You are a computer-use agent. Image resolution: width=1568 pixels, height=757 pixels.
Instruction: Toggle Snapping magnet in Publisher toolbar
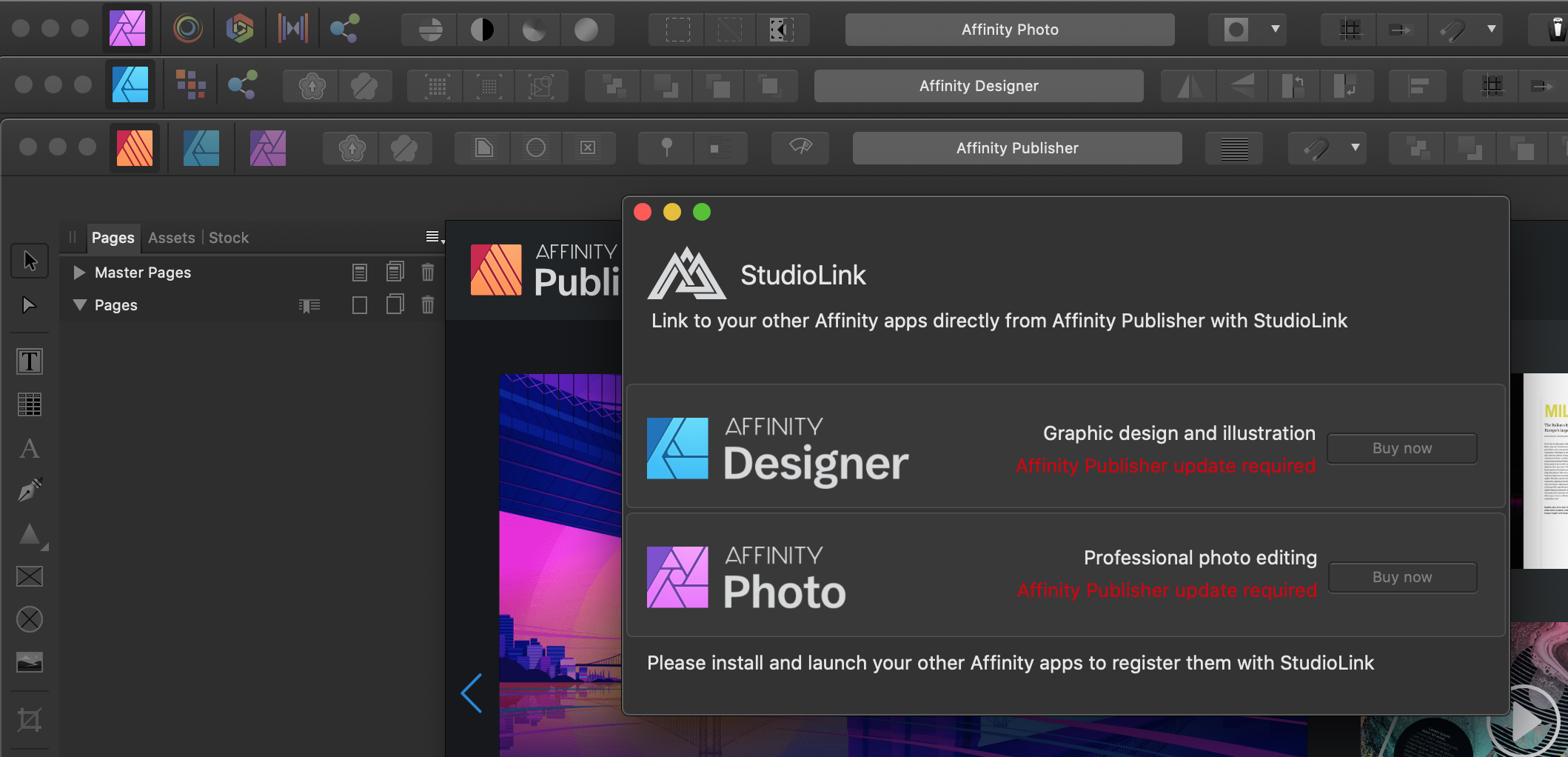1317,148
